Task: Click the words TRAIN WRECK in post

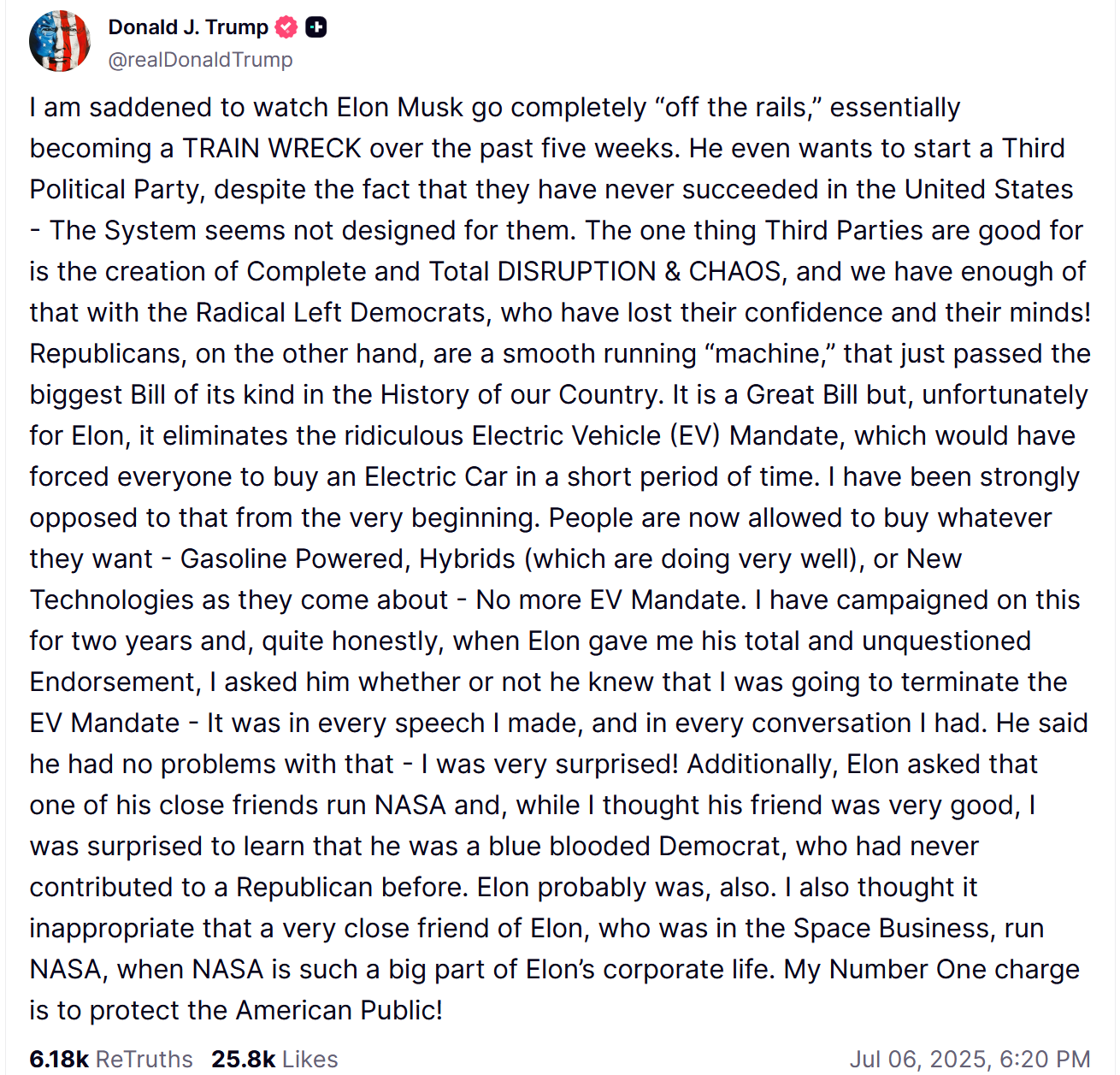Action: click(273, 148)
